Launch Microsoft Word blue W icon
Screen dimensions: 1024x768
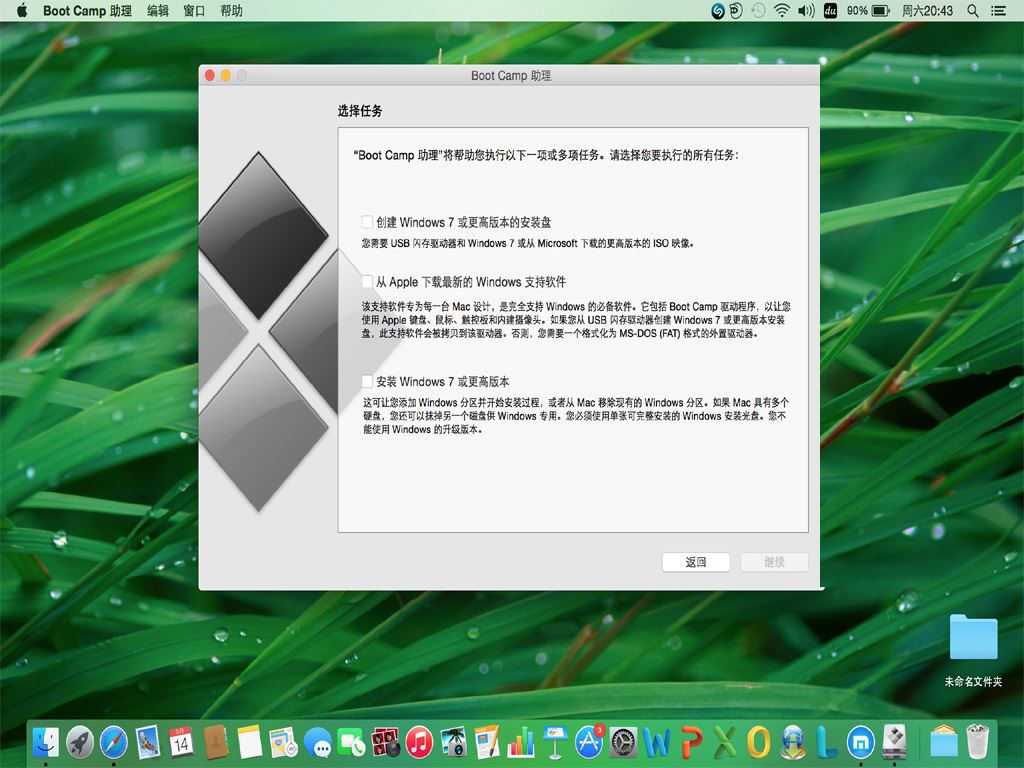657,742
